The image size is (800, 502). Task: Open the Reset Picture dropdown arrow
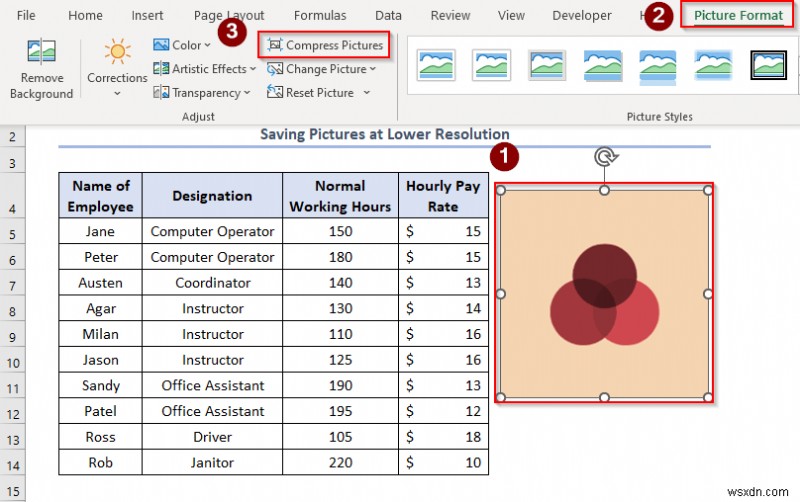pos(366,93)
